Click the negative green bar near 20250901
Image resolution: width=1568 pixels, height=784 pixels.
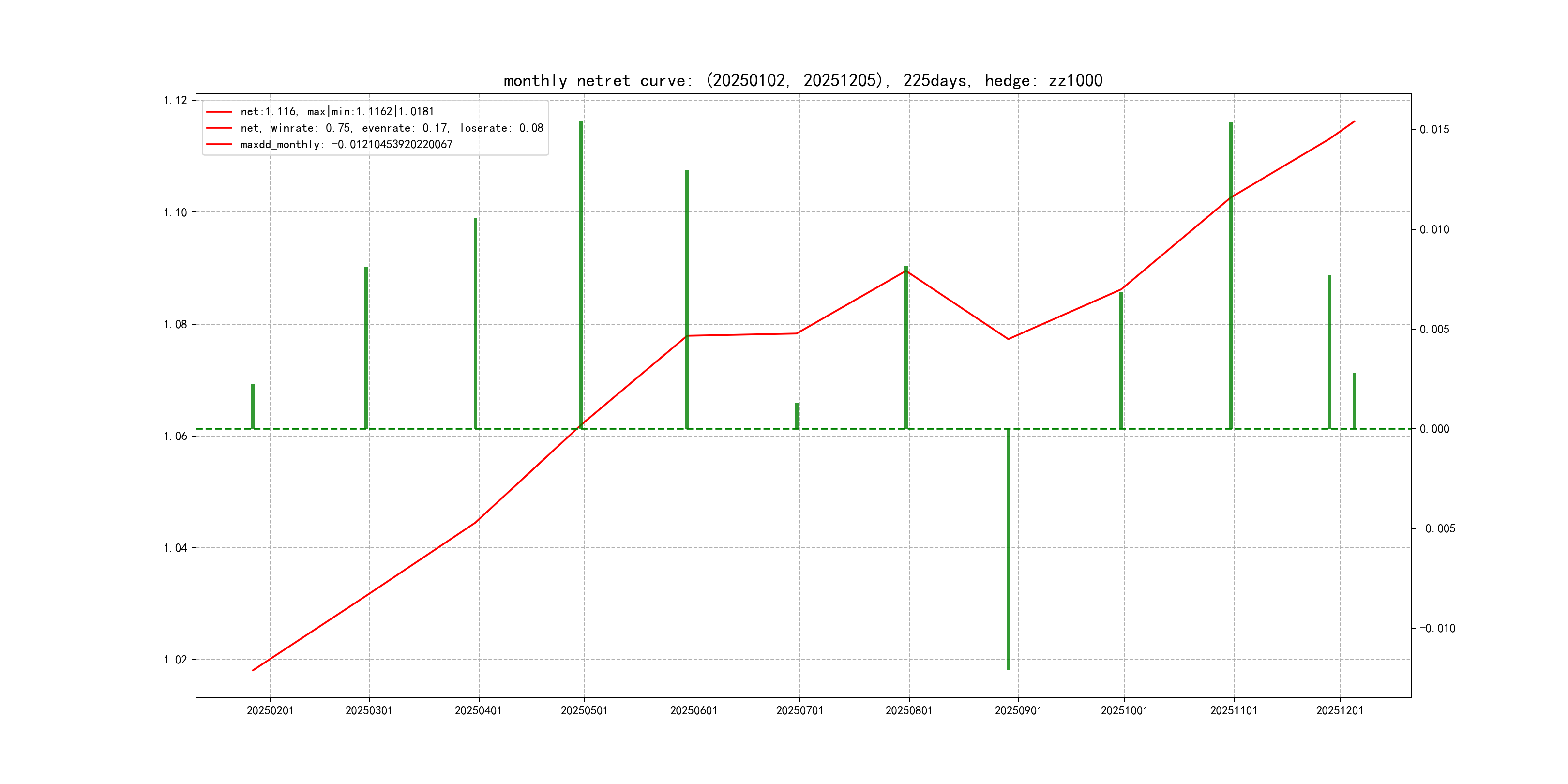point(1008,548)
